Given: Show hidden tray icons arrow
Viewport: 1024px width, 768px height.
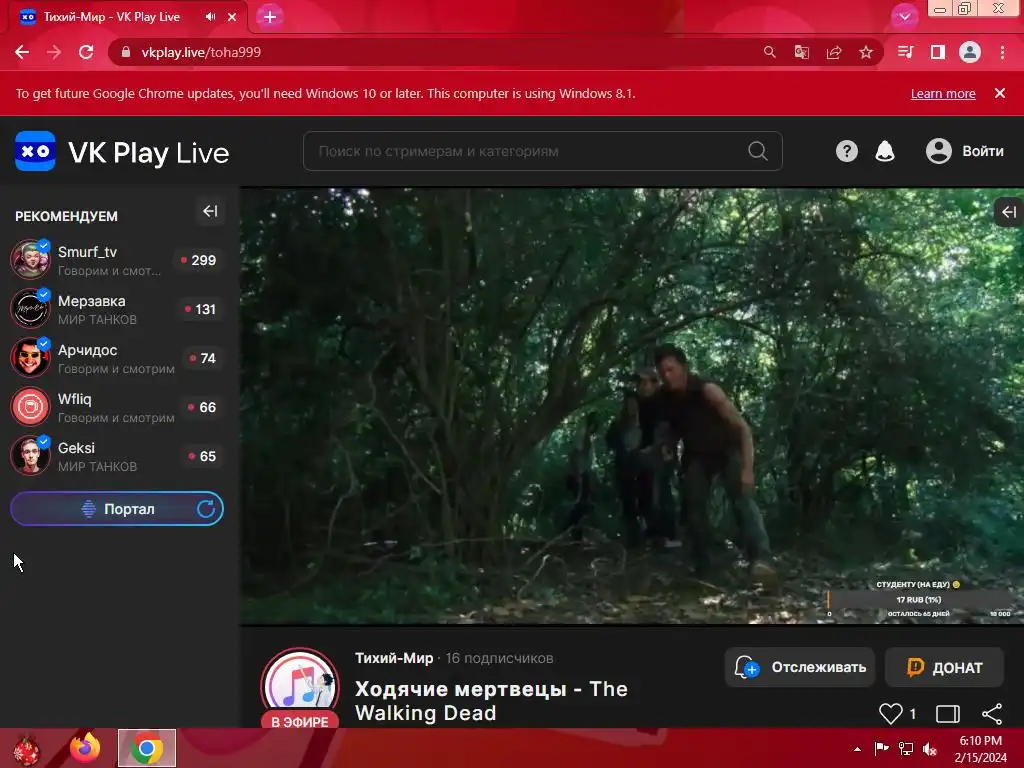Looking at the screenshot, I should [x=857, y=749].
